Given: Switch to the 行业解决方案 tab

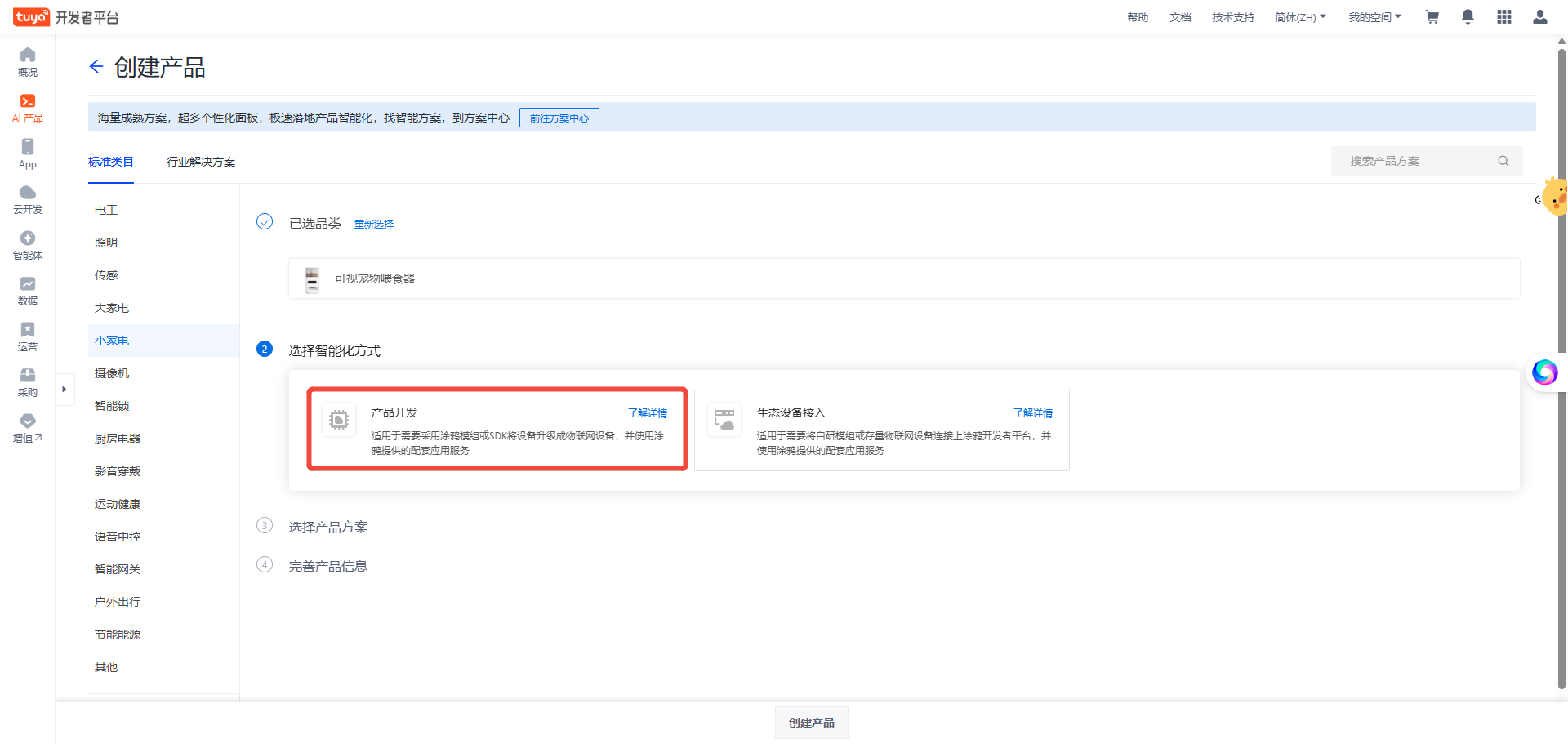Looking at the screenshot, I should point(201,162).
